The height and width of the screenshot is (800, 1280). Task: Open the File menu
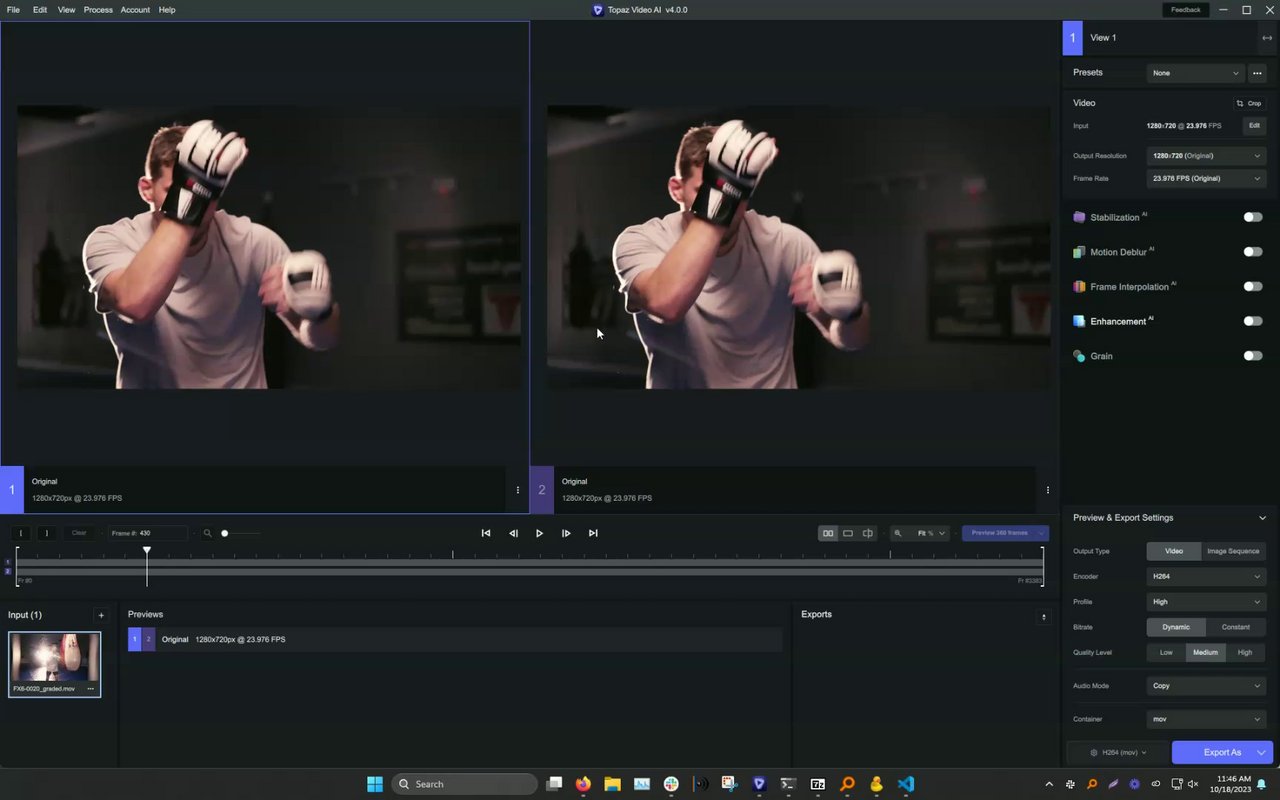[13, 10]
